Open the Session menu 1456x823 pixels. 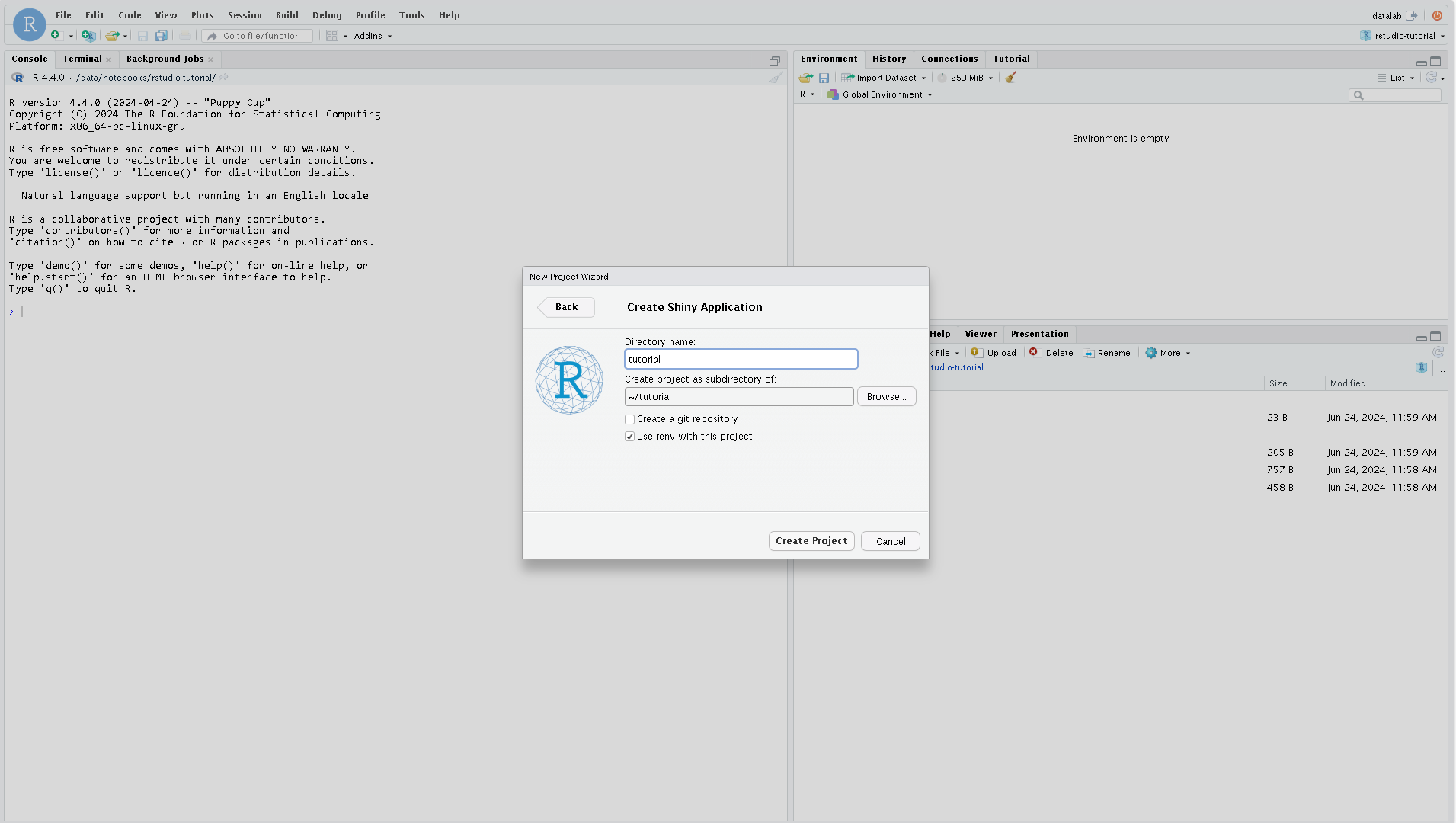[x=245, y=15]
